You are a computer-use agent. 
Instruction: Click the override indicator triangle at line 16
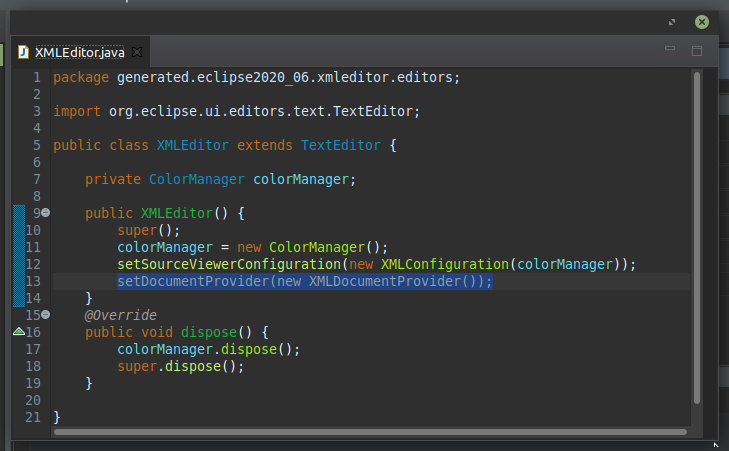pos(19,332)
